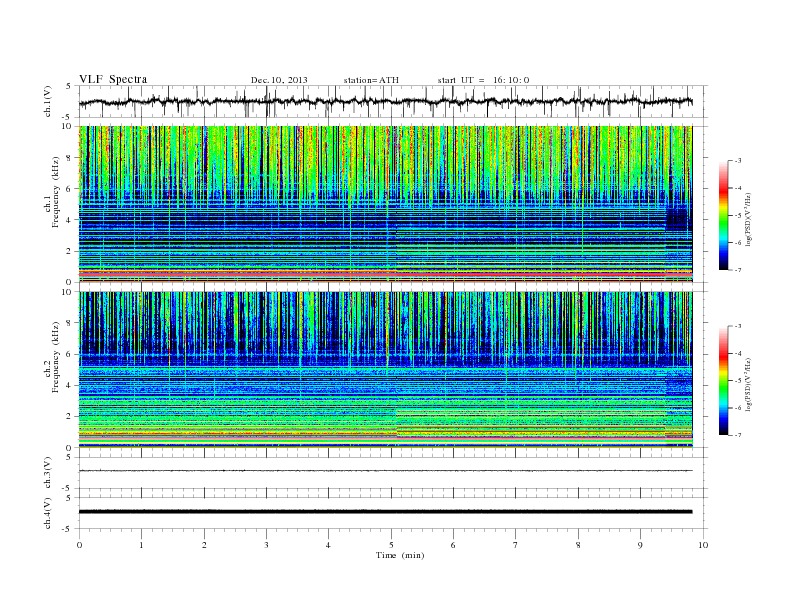Screen dimensions: 792x612
Task: Select the "ch.4(V)" axis label
Action: tap(48, 513)
